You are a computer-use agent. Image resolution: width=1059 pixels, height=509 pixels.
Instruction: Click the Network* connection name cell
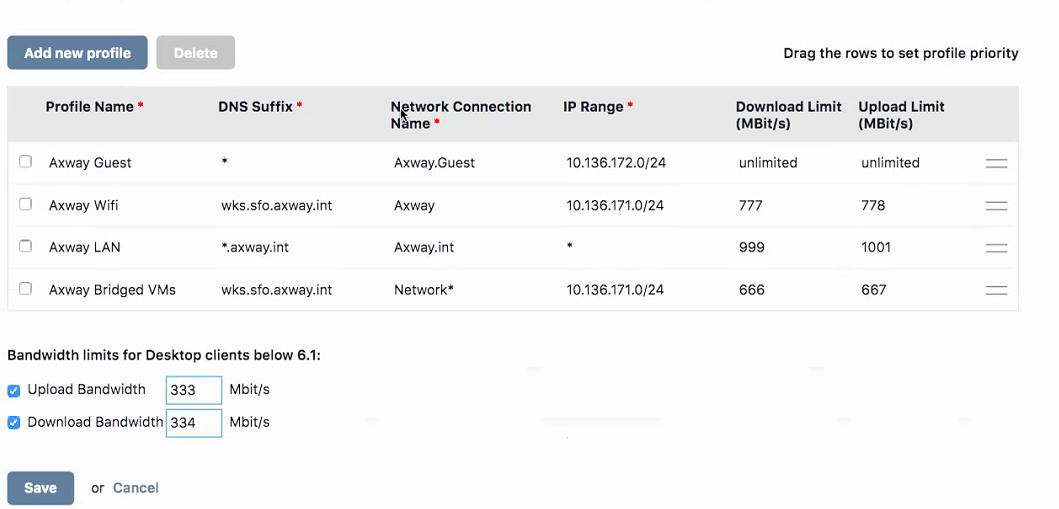[423, 290]
